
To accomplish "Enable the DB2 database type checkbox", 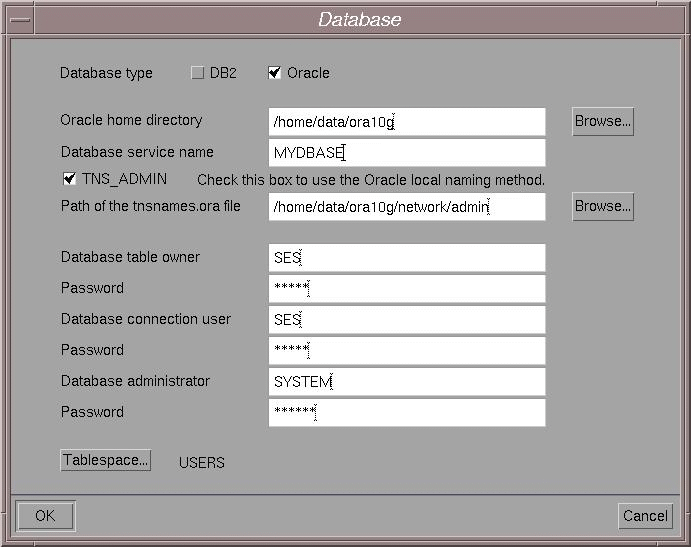I will [198, 73].
